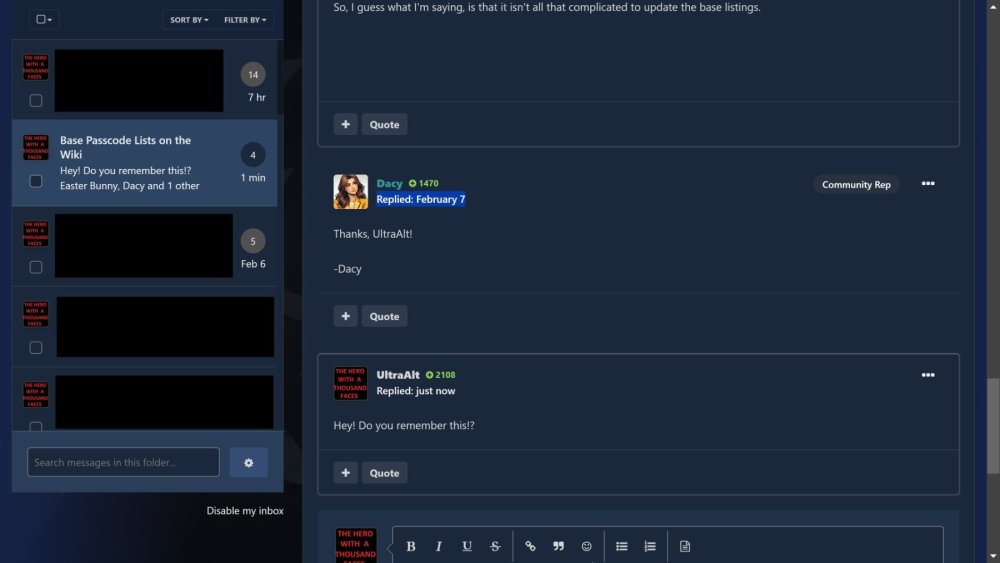1000x563 pixels.
Task: Toggle bold formatting in the reply editor
Action: pyautogui.click(x=411, y=546)
